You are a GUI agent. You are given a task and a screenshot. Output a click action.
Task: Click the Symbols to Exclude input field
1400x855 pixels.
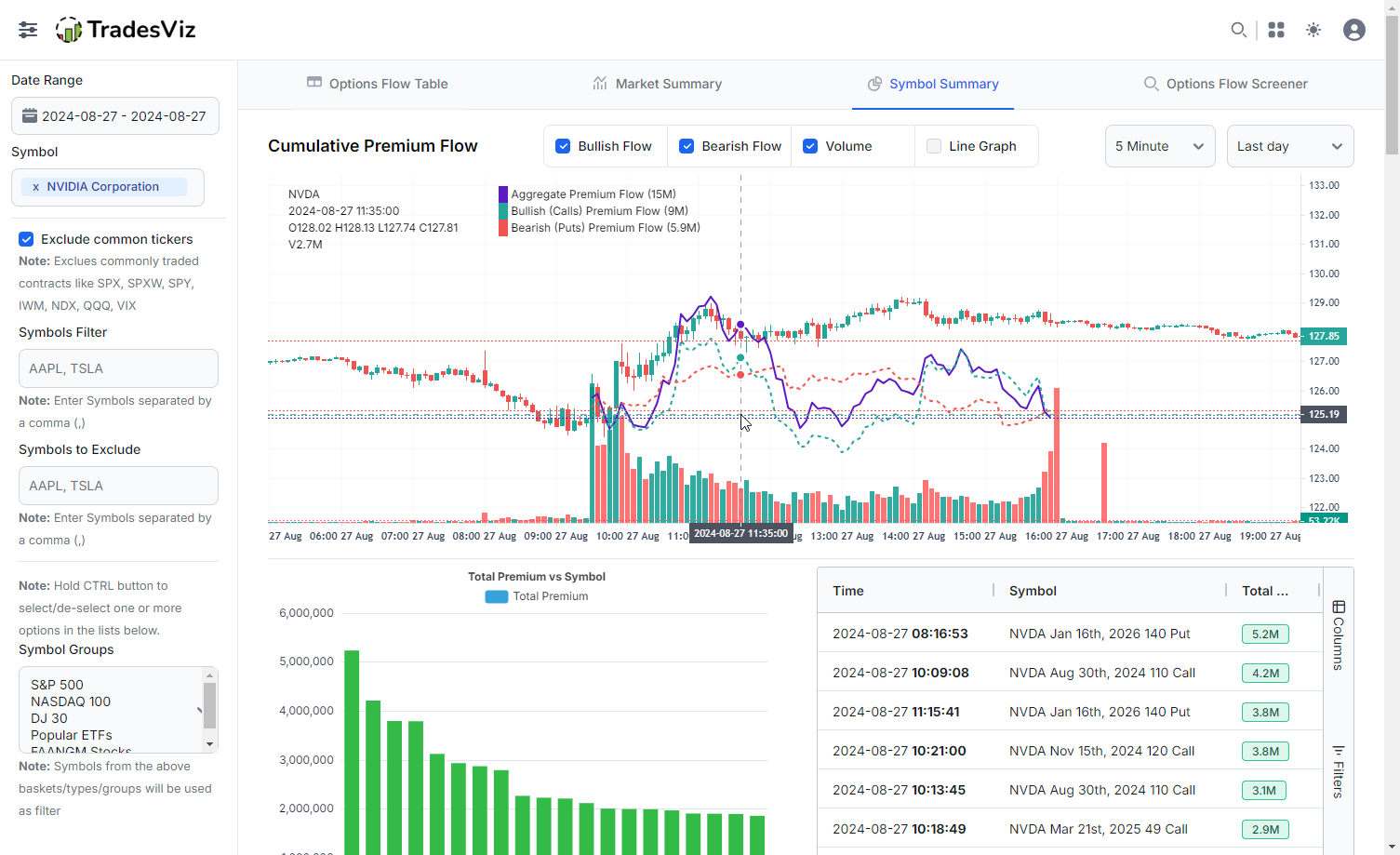pos(118,486)
